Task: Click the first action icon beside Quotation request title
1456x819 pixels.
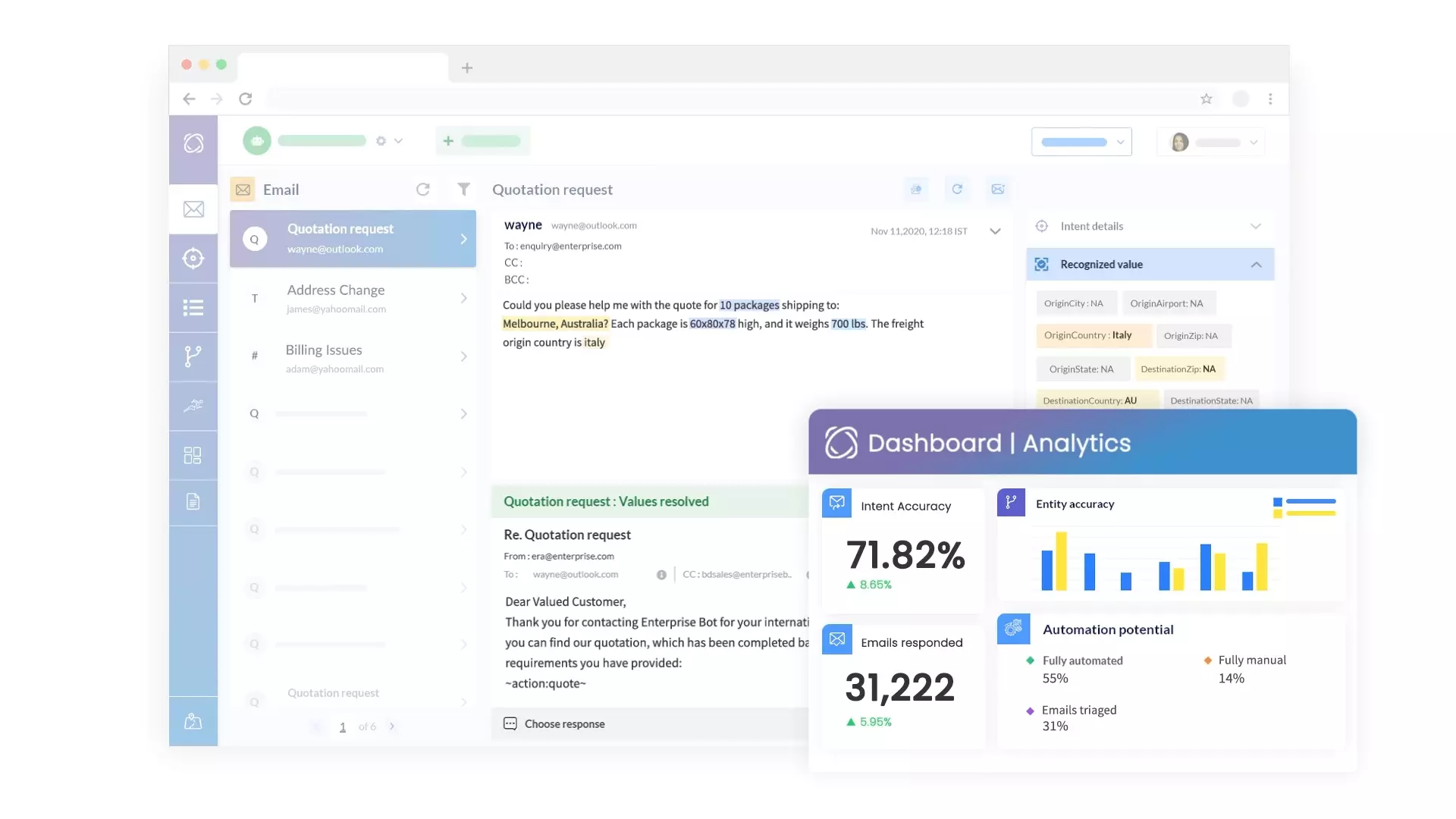Action: tap(916, 190)
